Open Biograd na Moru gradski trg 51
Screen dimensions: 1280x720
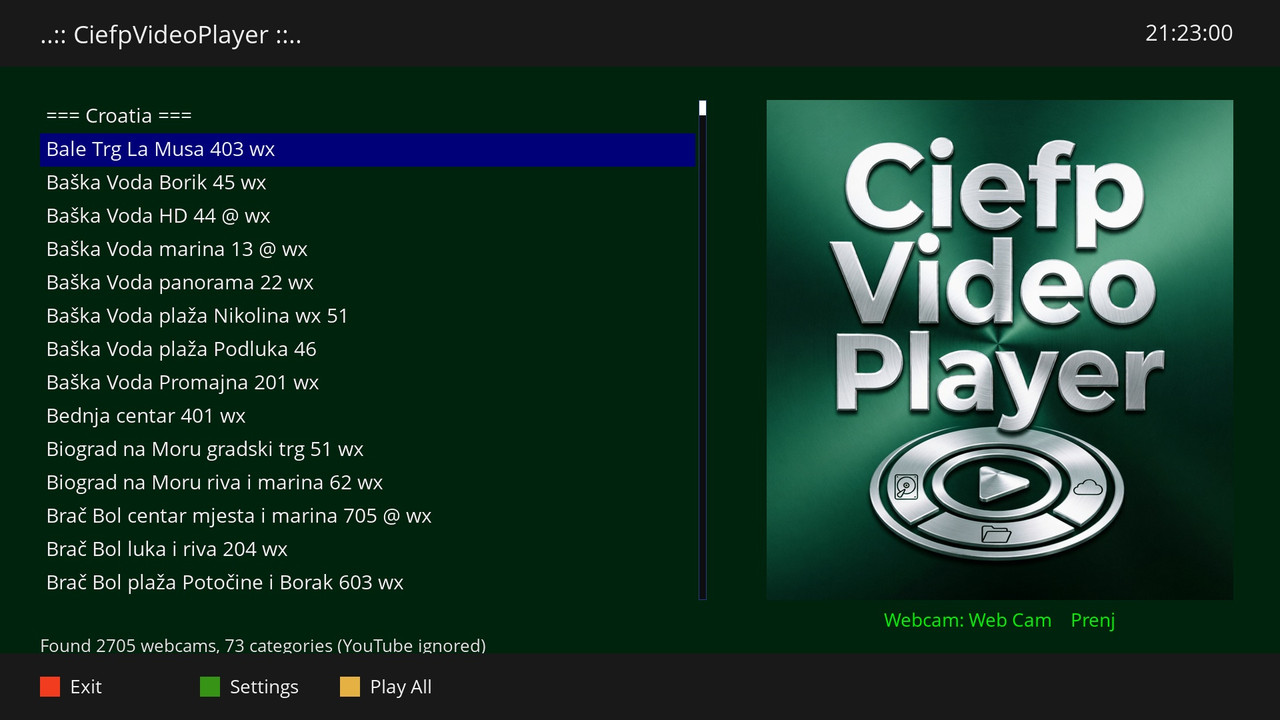[368, 449]
